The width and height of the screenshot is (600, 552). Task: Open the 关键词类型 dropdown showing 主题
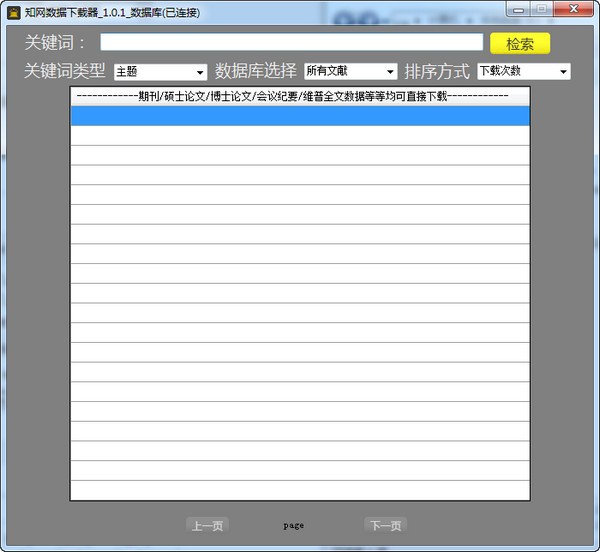pyautogui.click(x=160, y=72)
